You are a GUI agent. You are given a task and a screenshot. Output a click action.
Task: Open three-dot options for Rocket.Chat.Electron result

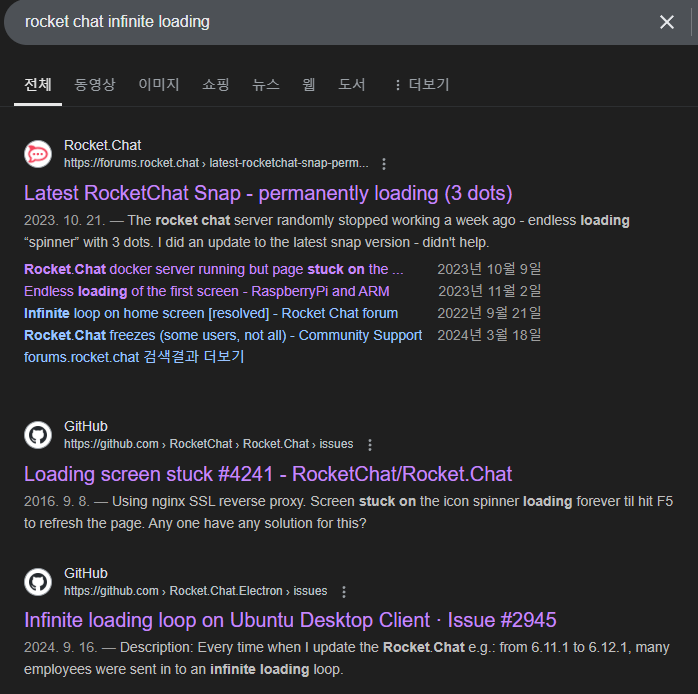[x=343, y=592]
